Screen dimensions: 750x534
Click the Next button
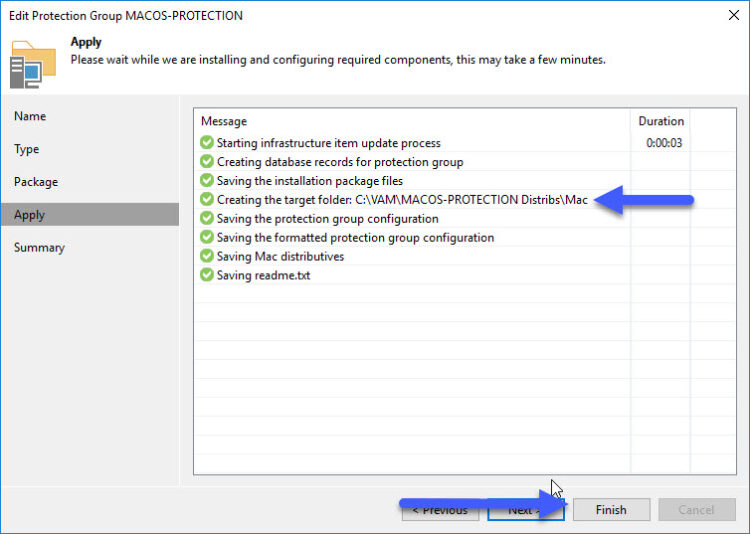pos(526,510)
